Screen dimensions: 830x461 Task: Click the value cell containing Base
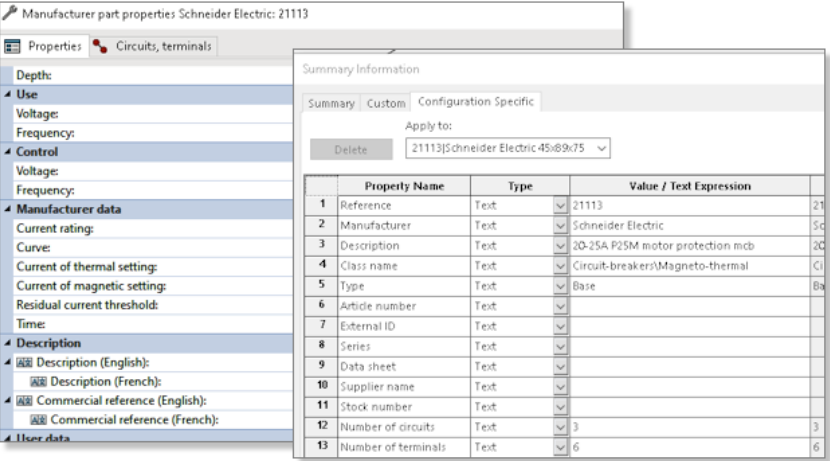point(690,286)
